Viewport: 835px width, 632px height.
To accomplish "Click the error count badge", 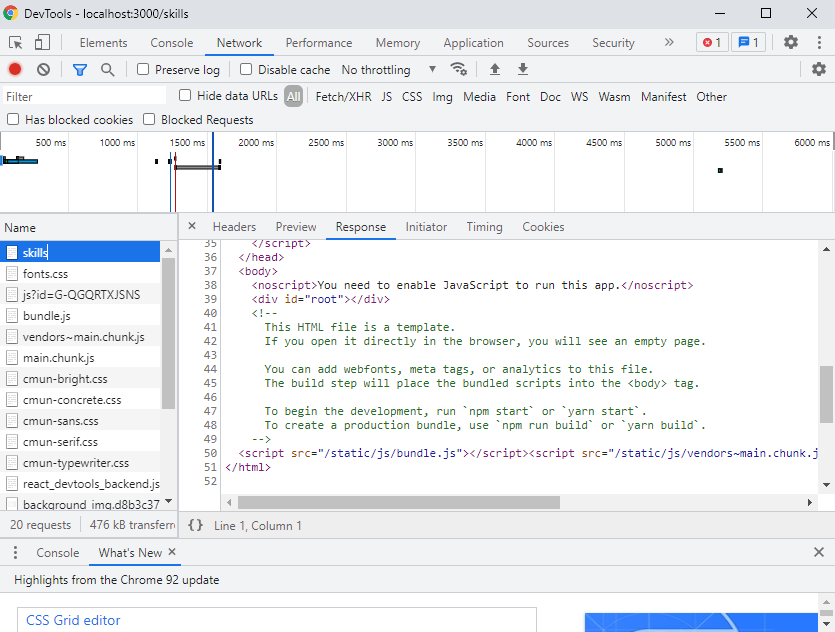I will coord(712,43).
